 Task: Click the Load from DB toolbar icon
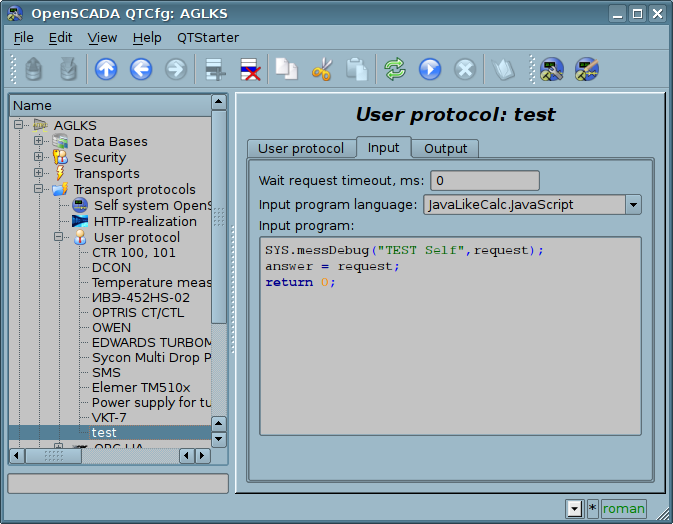33,69
